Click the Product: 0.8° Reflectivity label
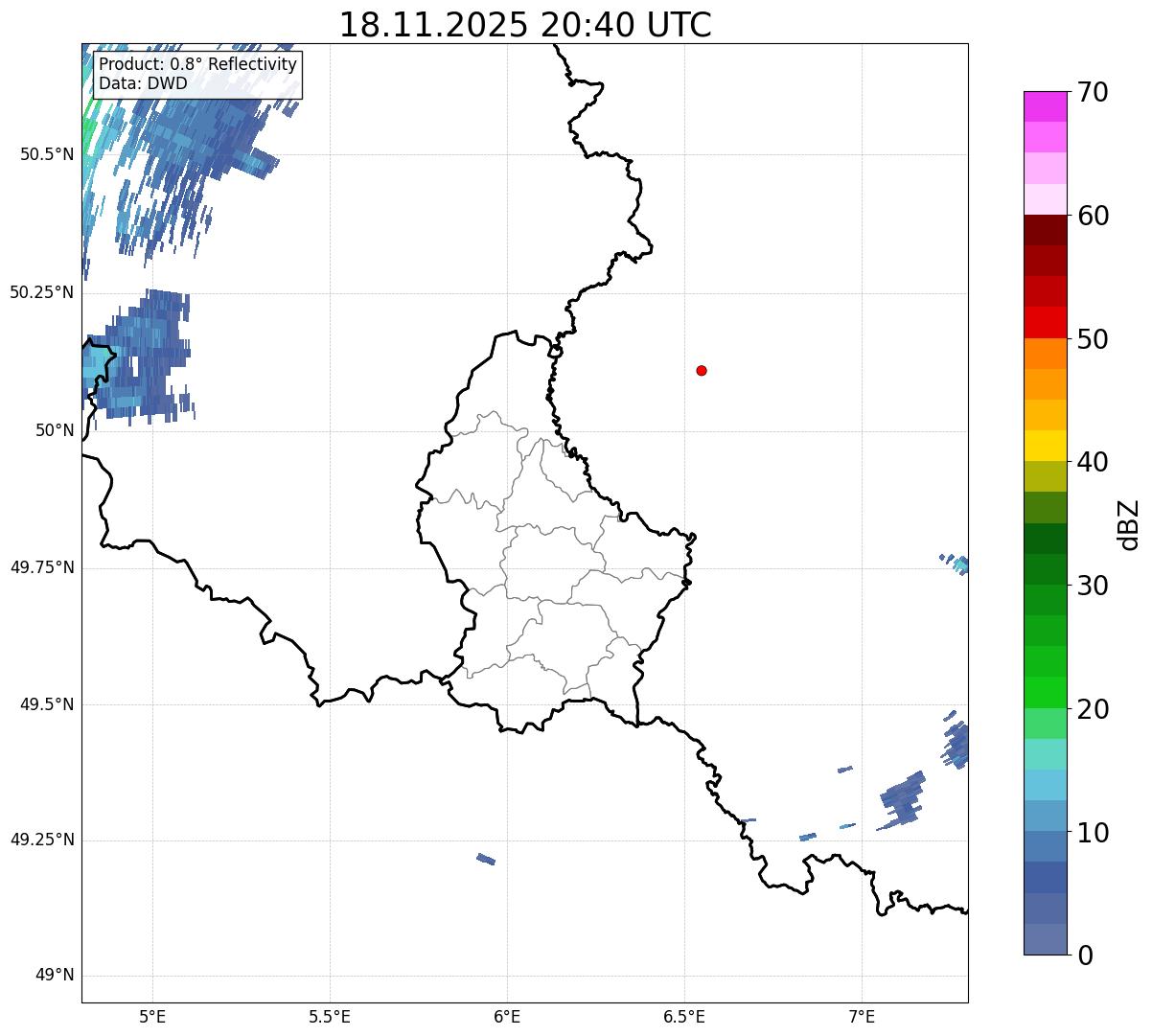 pos(197,65)
